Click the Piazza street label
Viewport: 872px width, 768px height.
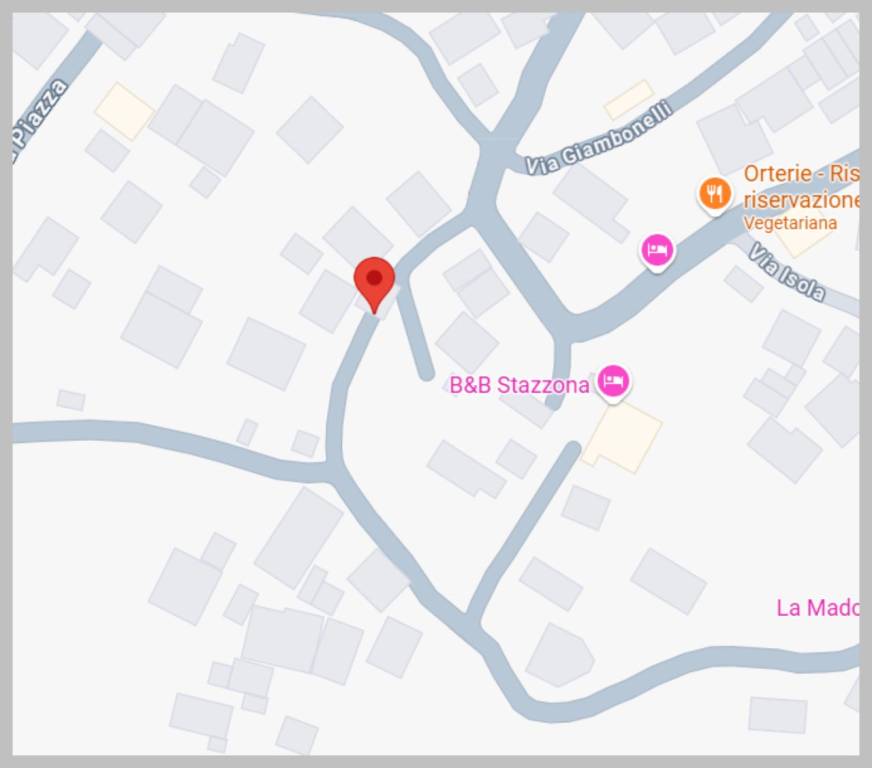pos(40,122)
